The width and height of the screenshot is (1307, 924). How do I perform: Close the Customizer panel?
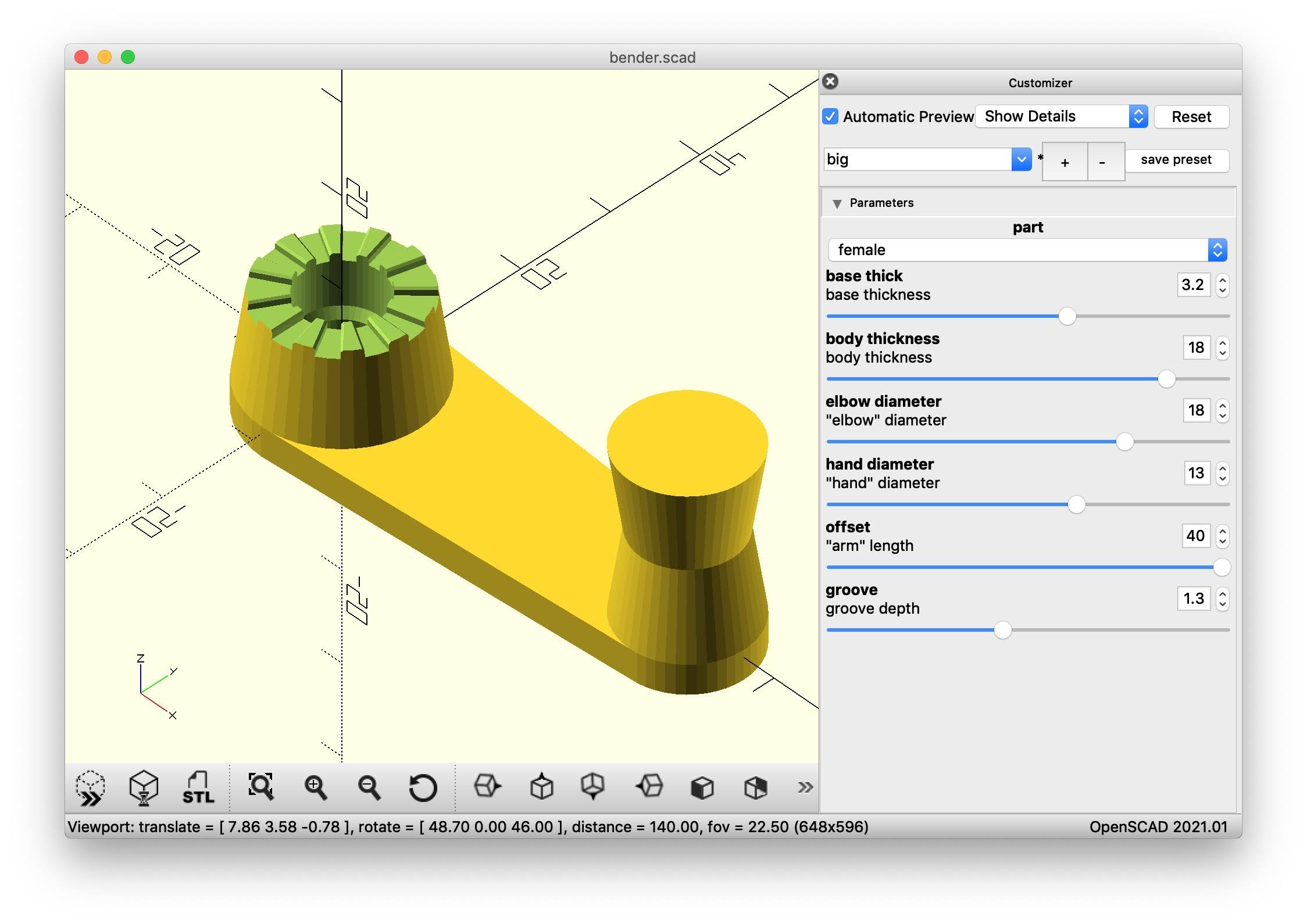[831, 81]
